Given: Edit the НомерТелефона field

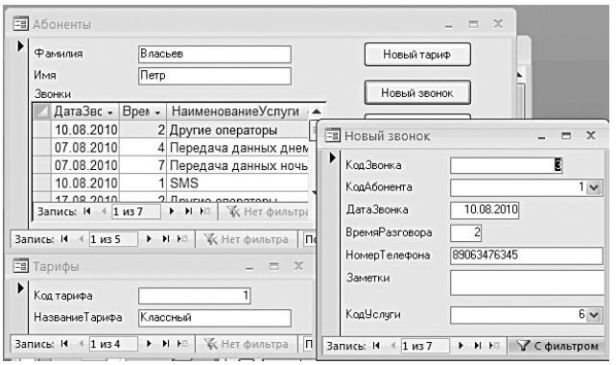Looking at the screenshot, I should coord(526,255).
